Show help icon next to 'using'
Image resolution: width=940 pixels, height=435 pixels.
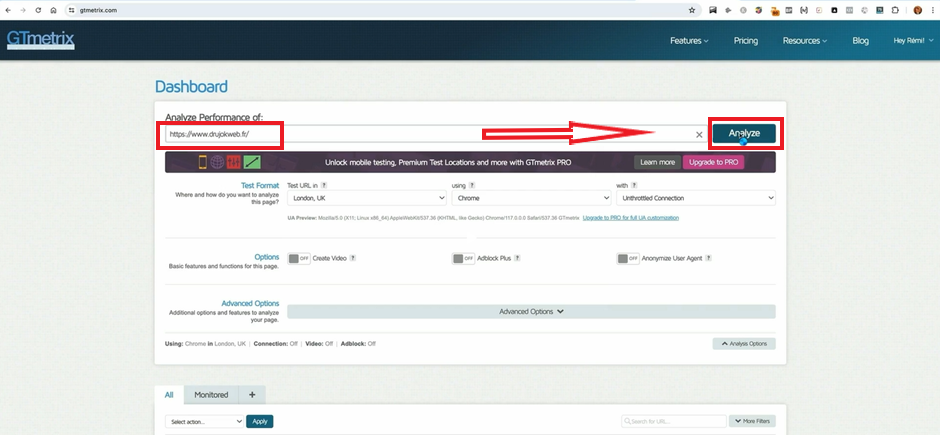click(472, 186)
